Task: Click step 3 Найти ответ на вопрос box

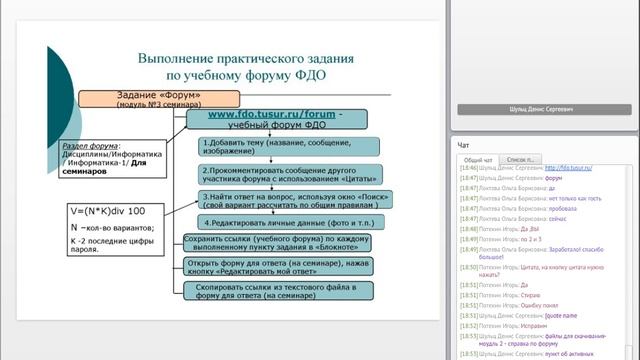Action: pyautogui.click(x=295, y=200)
